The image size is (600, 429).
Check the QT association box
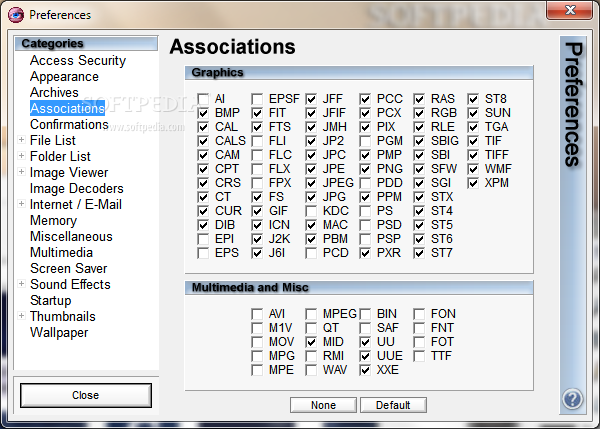(x=311, y=328)
